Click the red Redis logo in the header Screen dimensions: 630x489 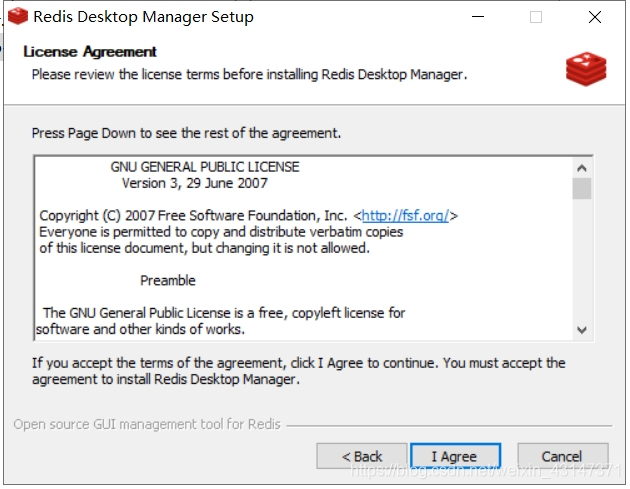tap(586, 69)
